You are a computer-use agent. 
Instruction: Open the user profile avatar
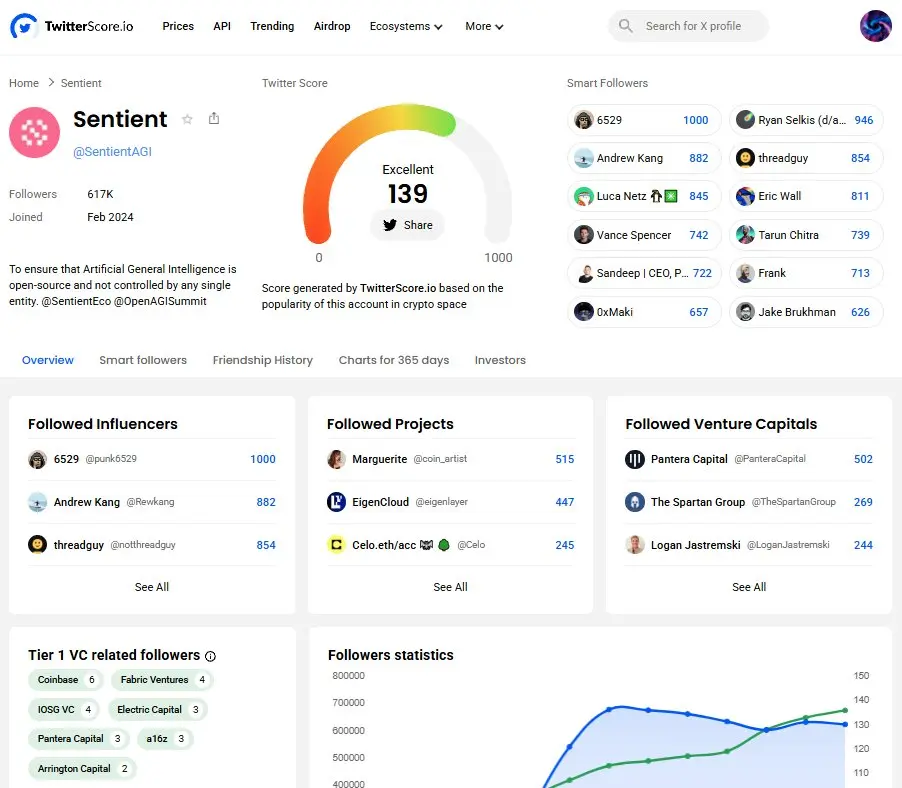875,26
